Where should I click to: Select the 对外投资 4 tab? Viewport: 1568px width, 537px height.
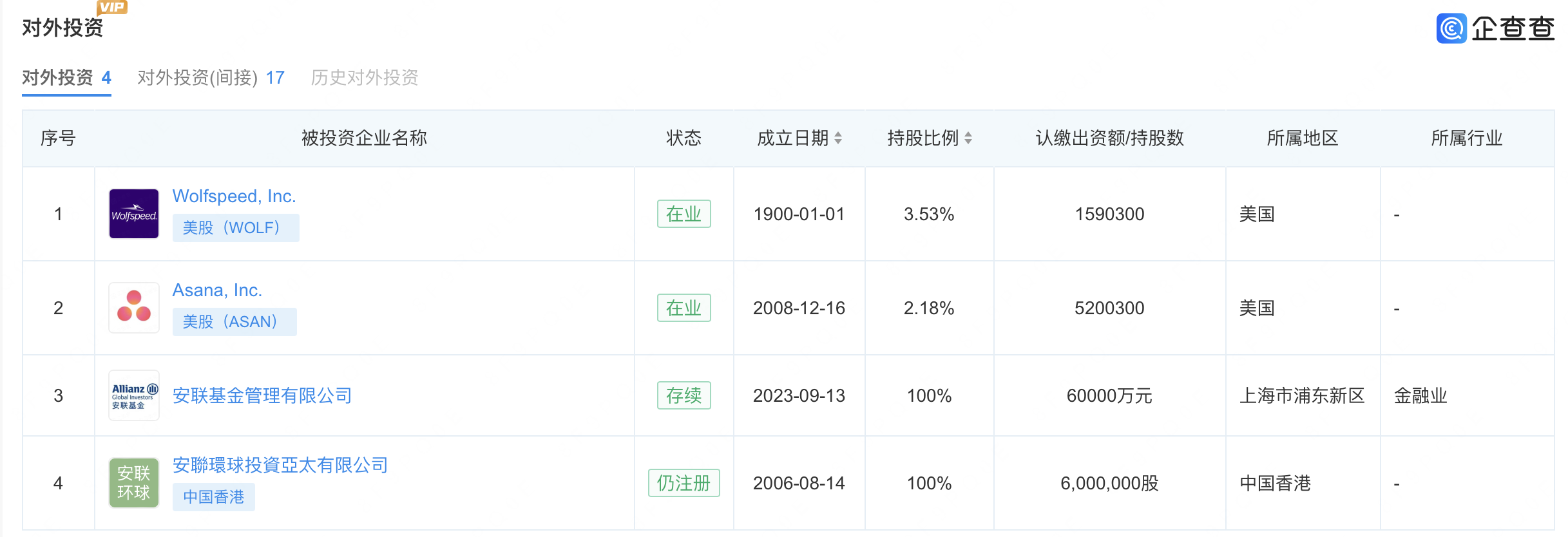66,78
